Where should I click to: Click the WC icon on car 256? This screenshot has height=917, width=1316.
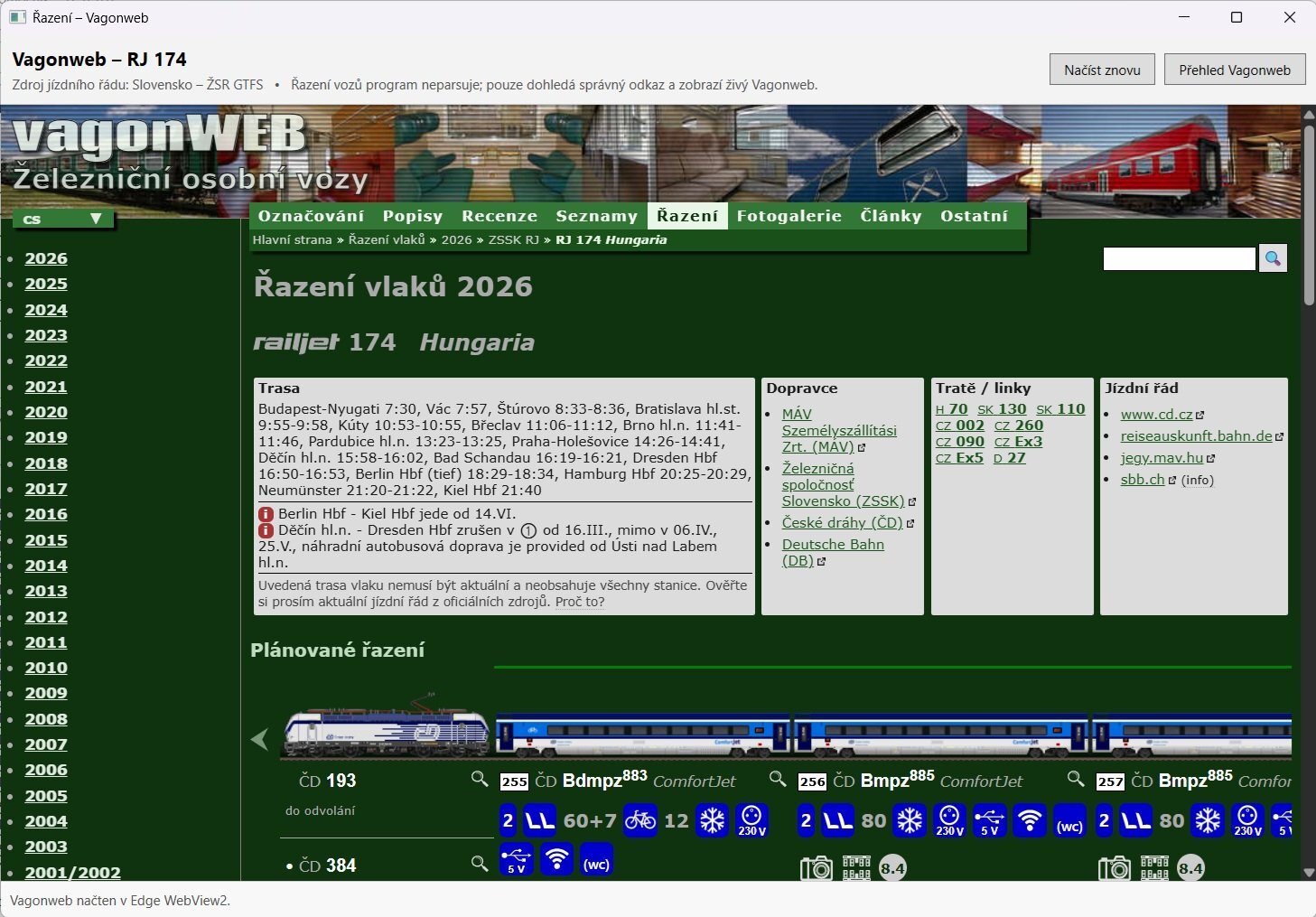click(x=1069, y=820)
